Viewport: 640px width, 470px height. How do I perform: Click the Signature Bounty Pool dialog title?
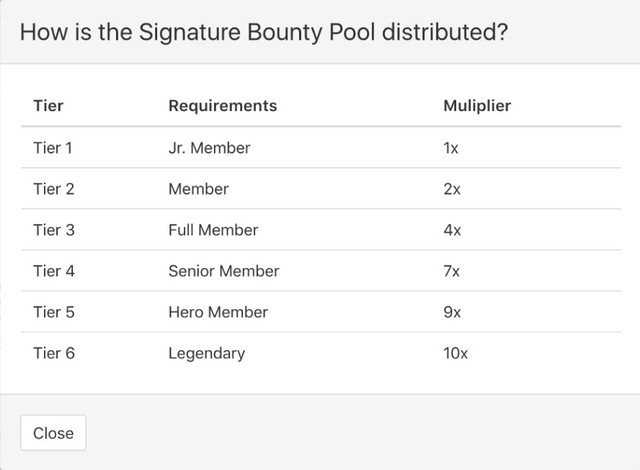[264, 32]
